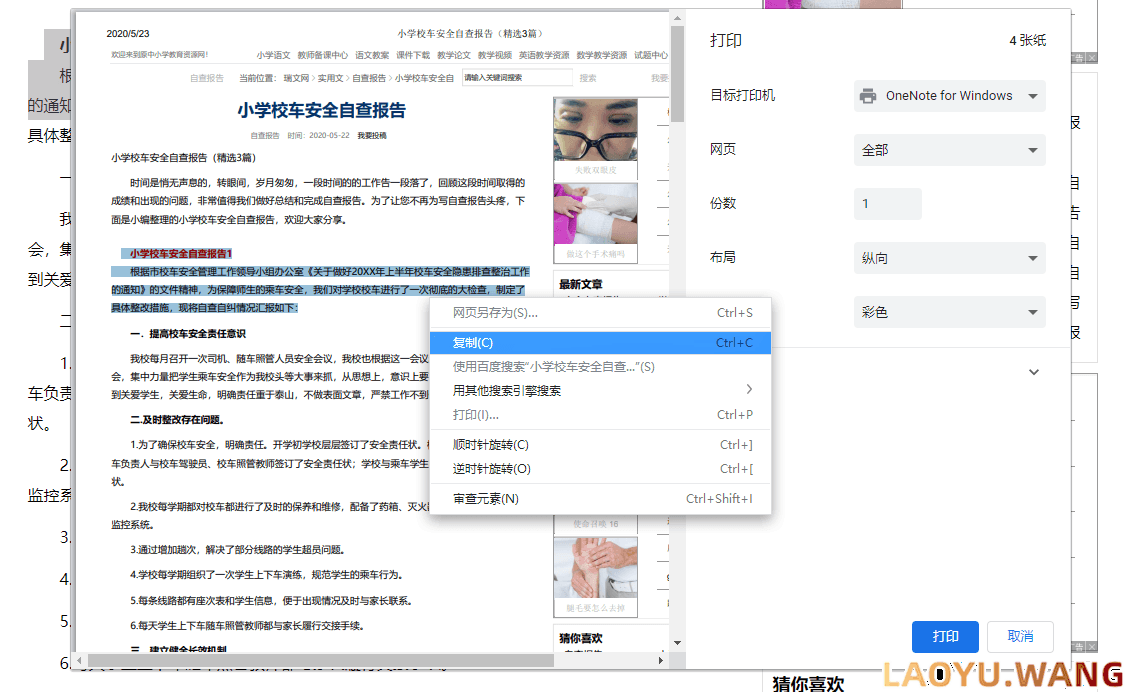This screenshot has height=692, width=1129.
Task: Click the 搜索 button in preview
Action: coord(588,78)
